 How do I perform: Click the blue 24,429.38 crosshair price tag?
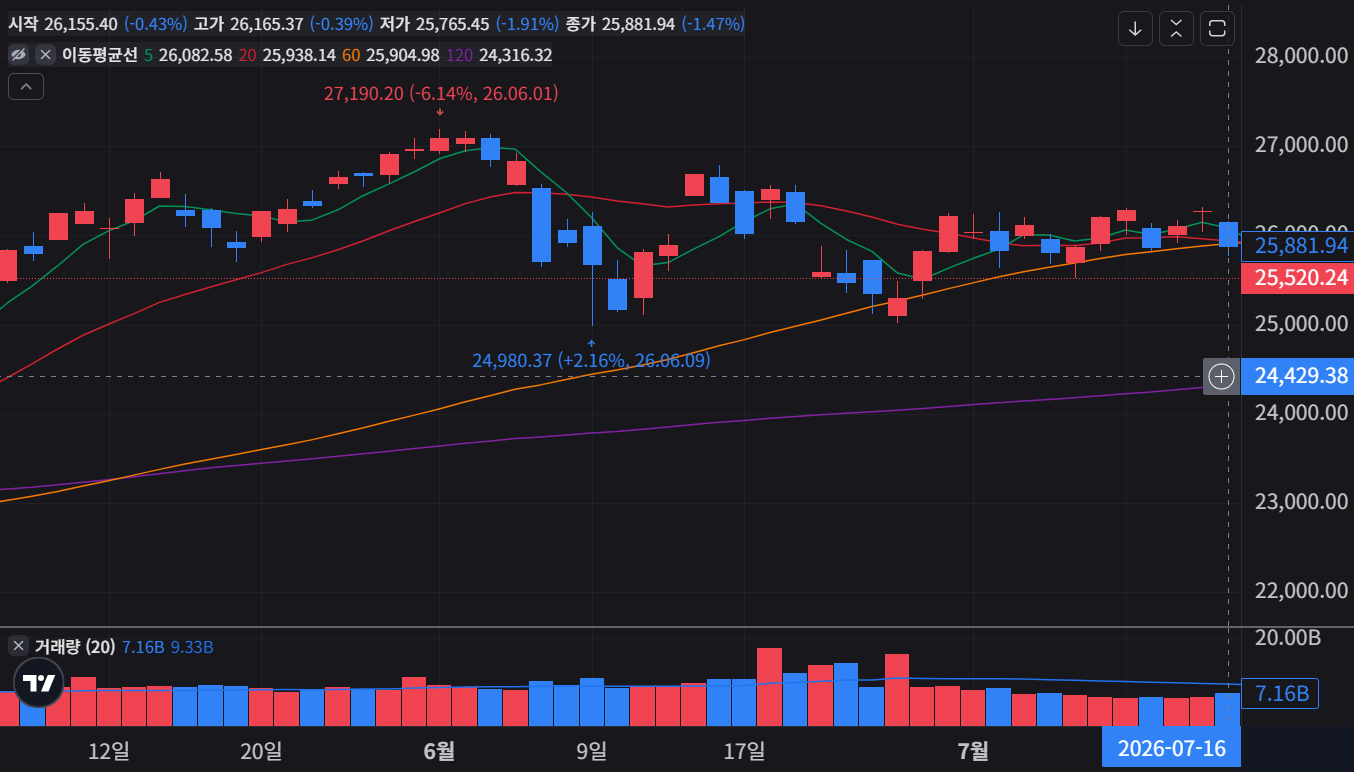click(x=1297, y=377)
